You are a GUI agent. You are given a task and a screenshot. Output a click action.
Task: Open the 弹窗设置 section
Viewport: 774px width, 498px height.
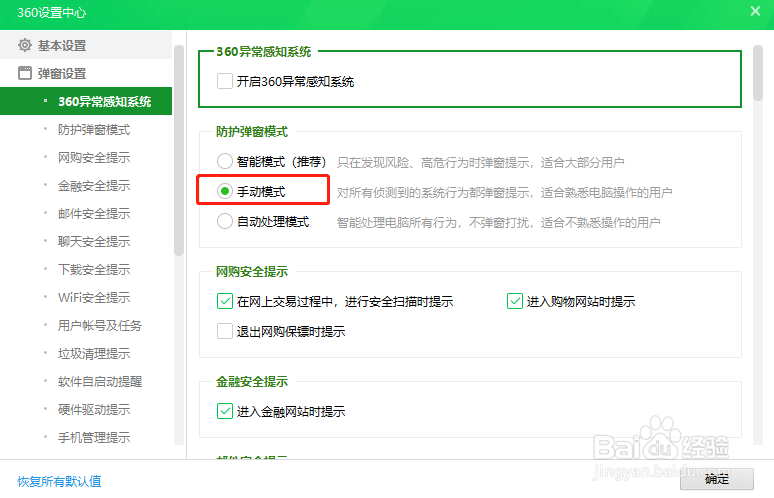pos(86,73)
